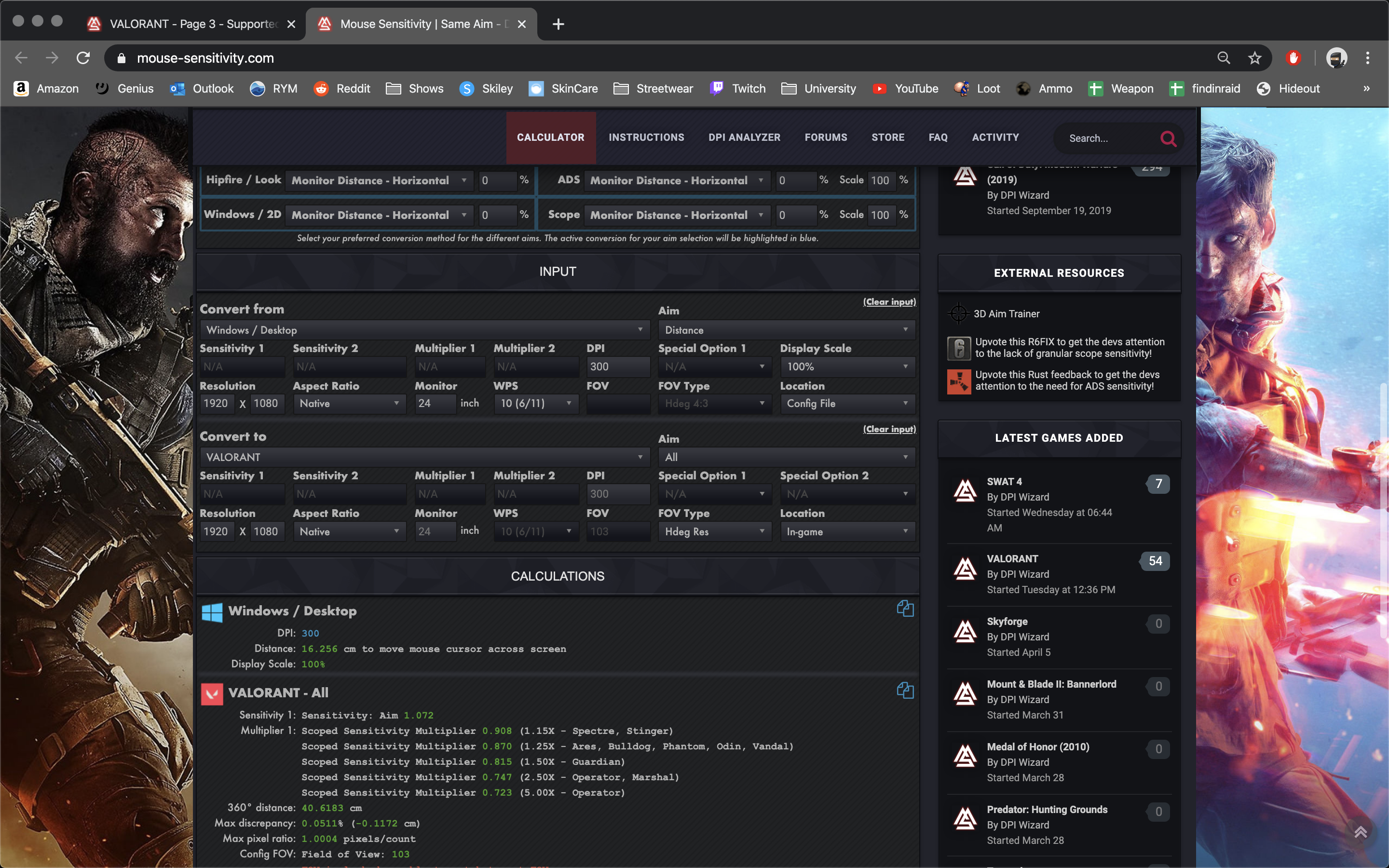
Task: Expand Scope conversion method dropdown
Action: 677,215
